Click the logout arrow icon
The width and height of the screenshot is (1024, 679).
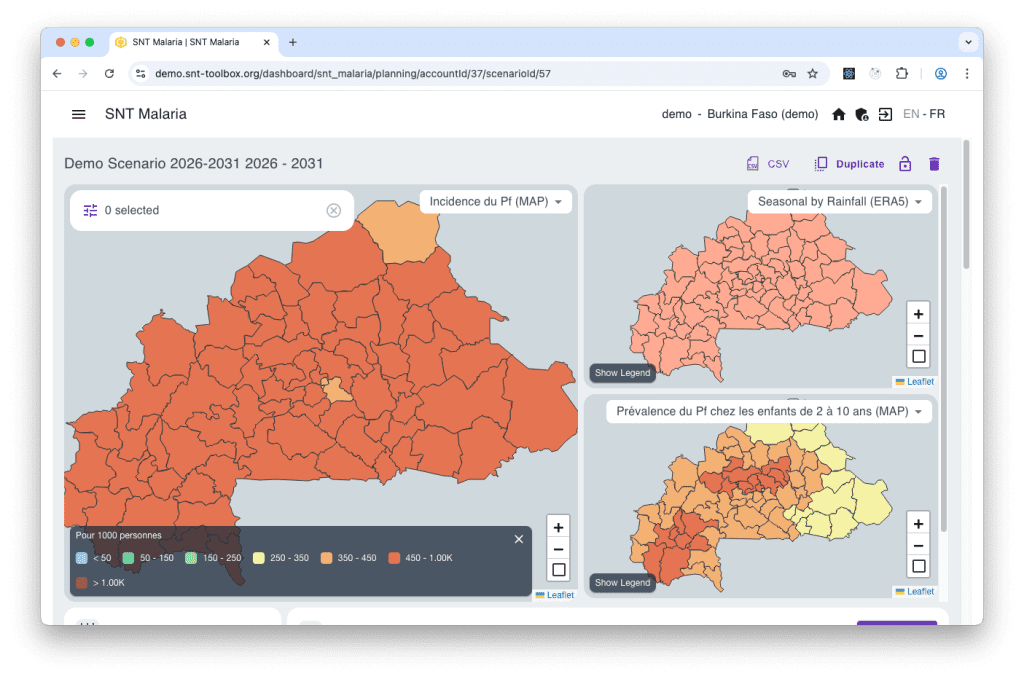pos(885,114)
